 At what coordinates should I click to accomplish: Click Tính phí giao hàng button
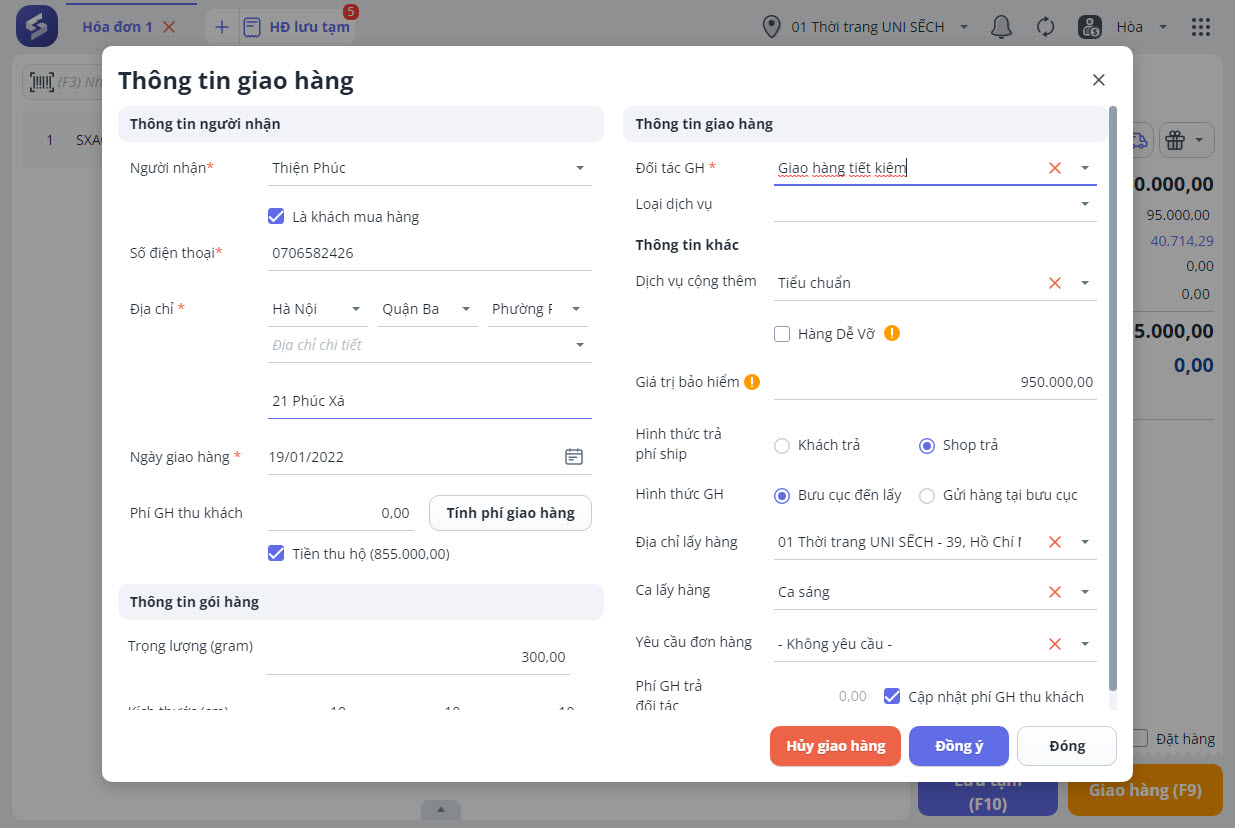coord(510,513)
